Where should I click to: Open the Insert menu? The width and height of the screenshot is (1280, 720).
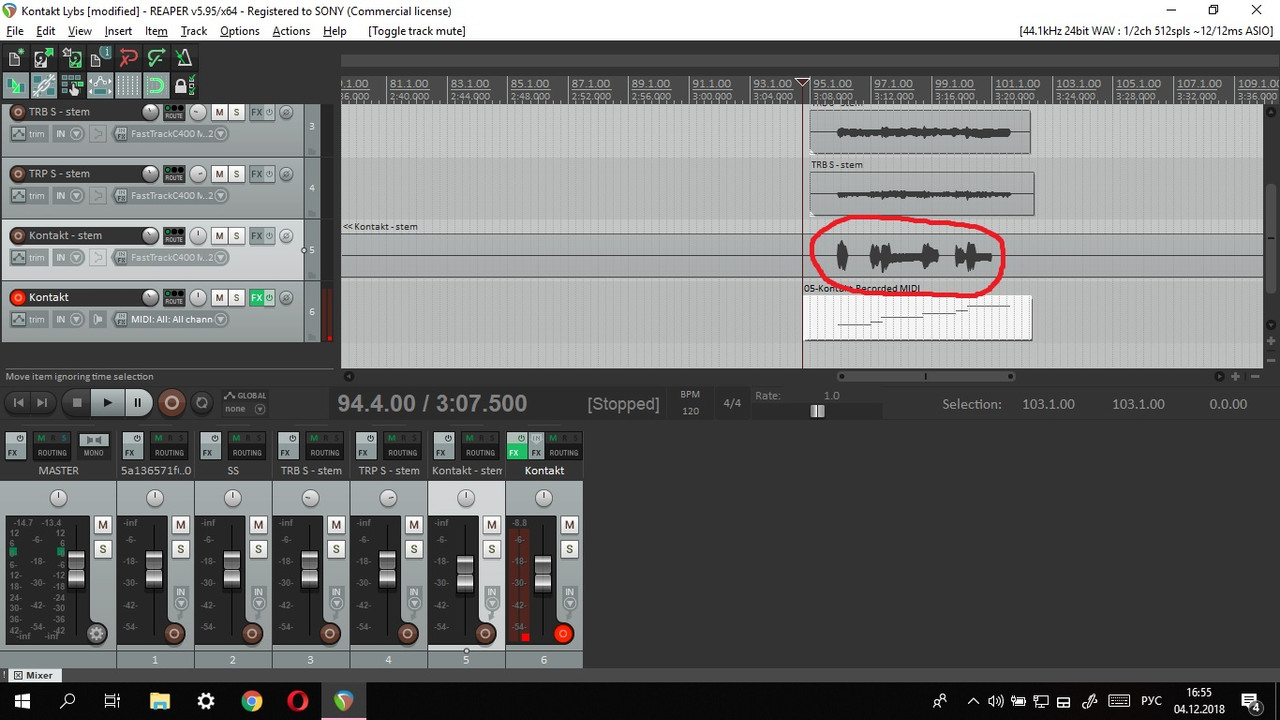coord(118,31)
